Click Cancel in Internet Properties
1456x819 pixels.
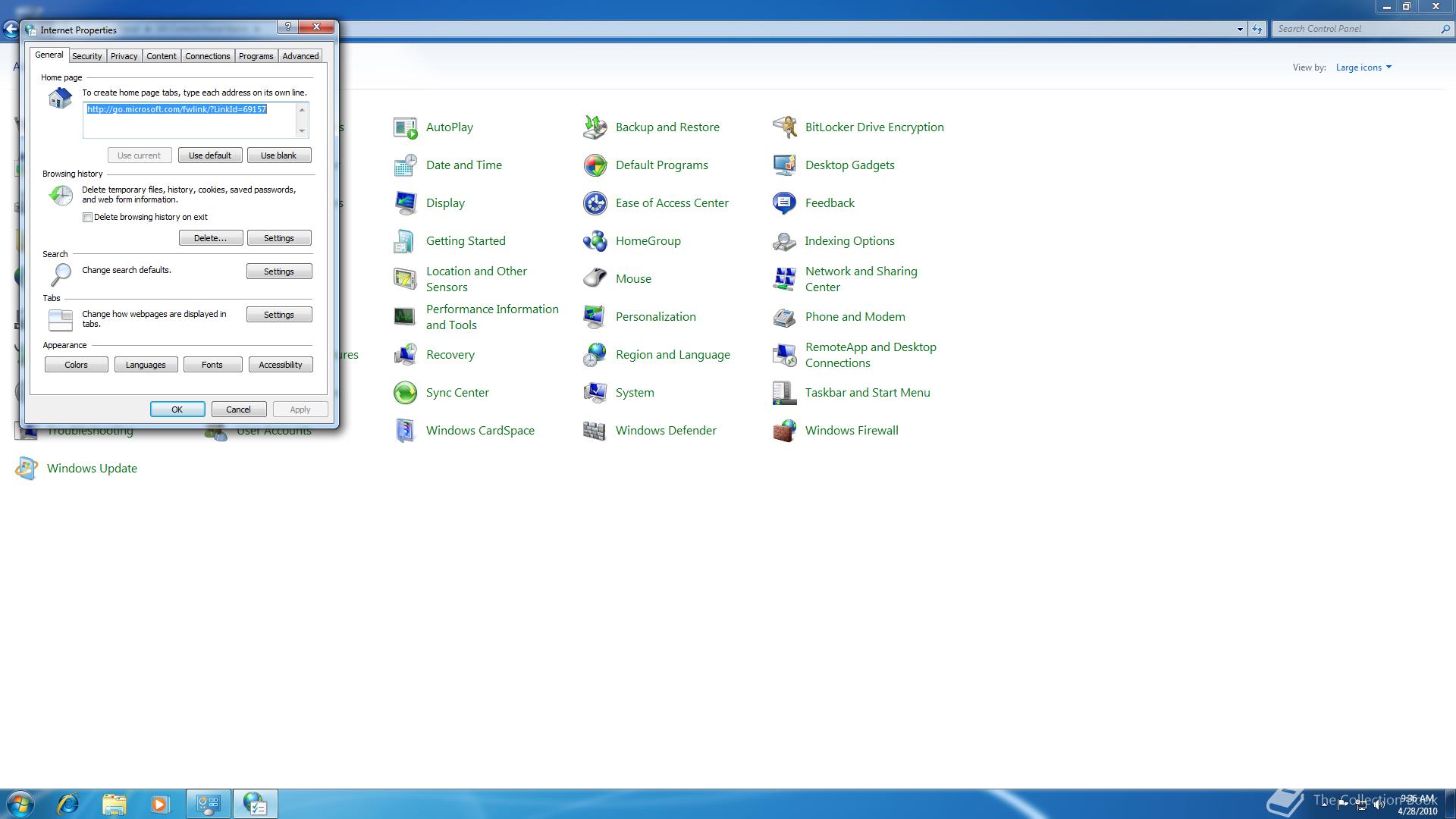[x=238, y=409]
